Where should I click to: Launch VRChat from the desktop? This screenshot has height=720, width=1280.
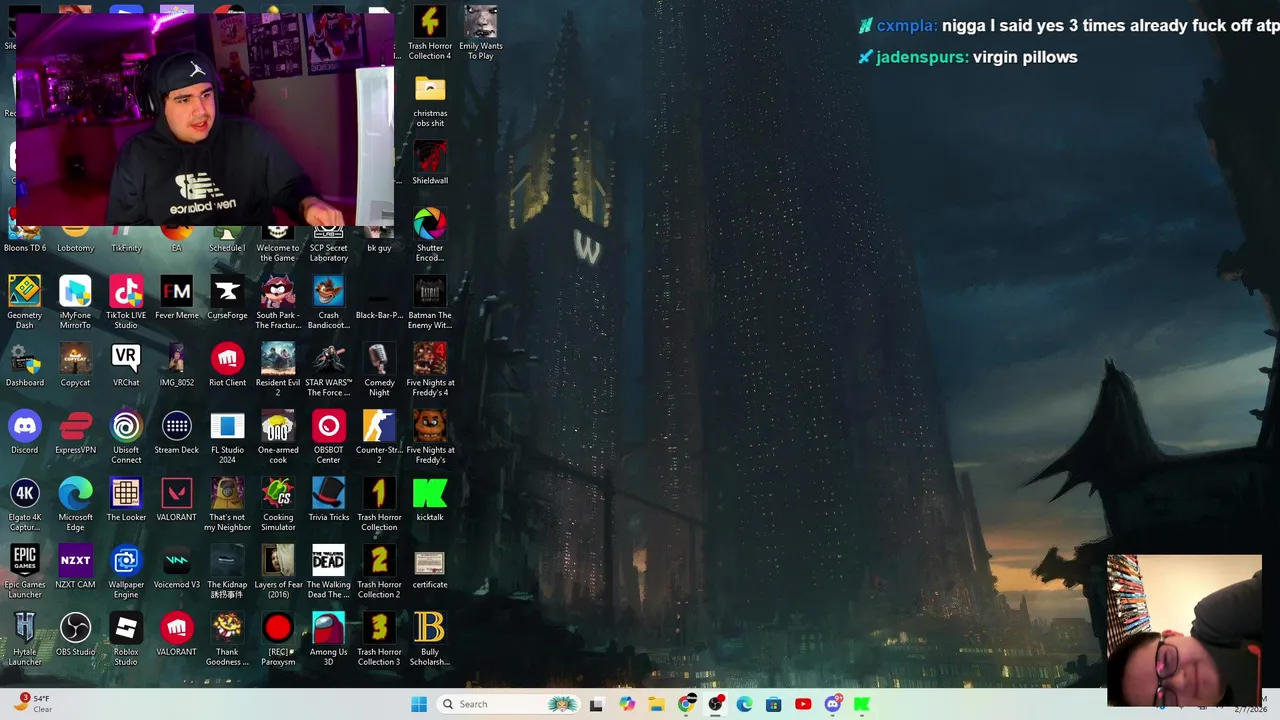(x=126, y=366)
